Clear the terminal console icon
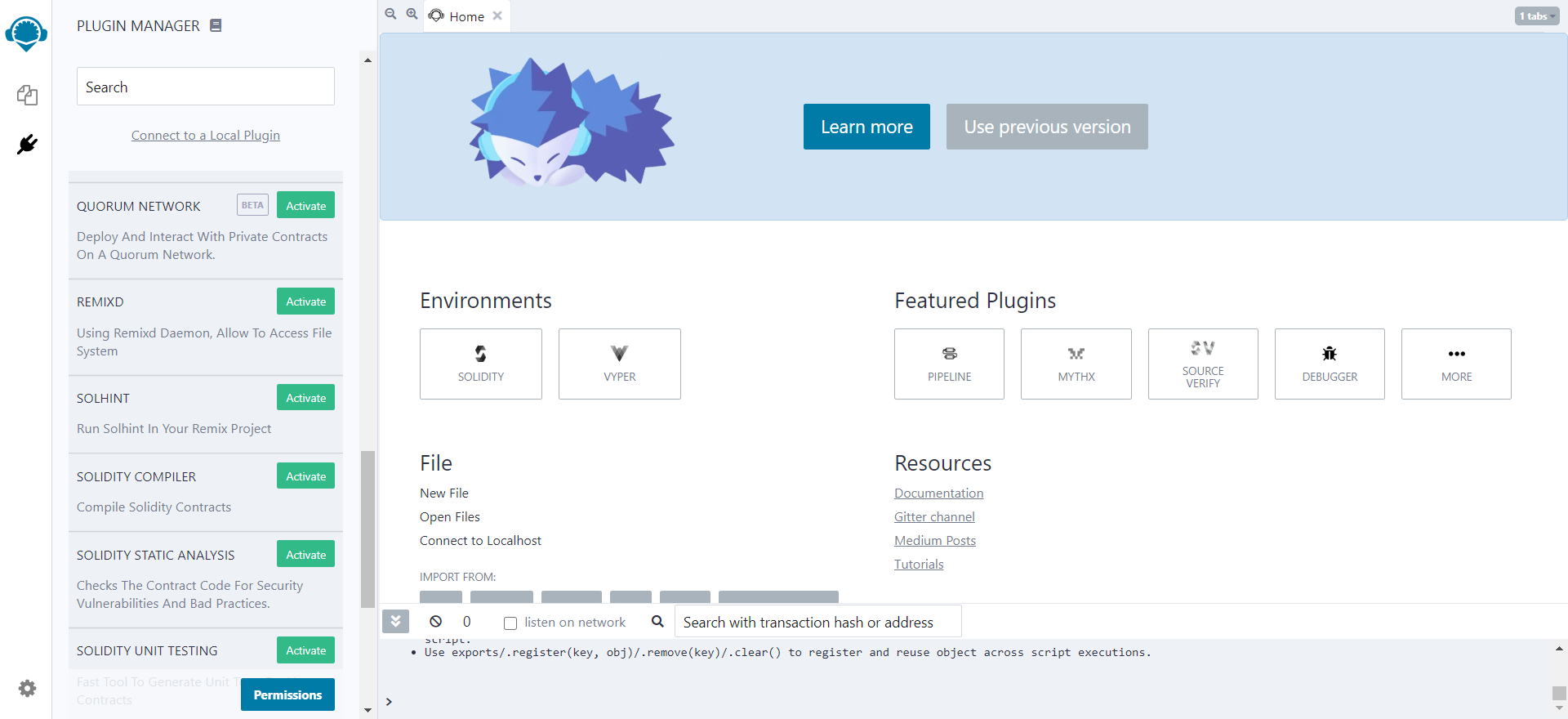The image size is (1568, 719). 436,622
